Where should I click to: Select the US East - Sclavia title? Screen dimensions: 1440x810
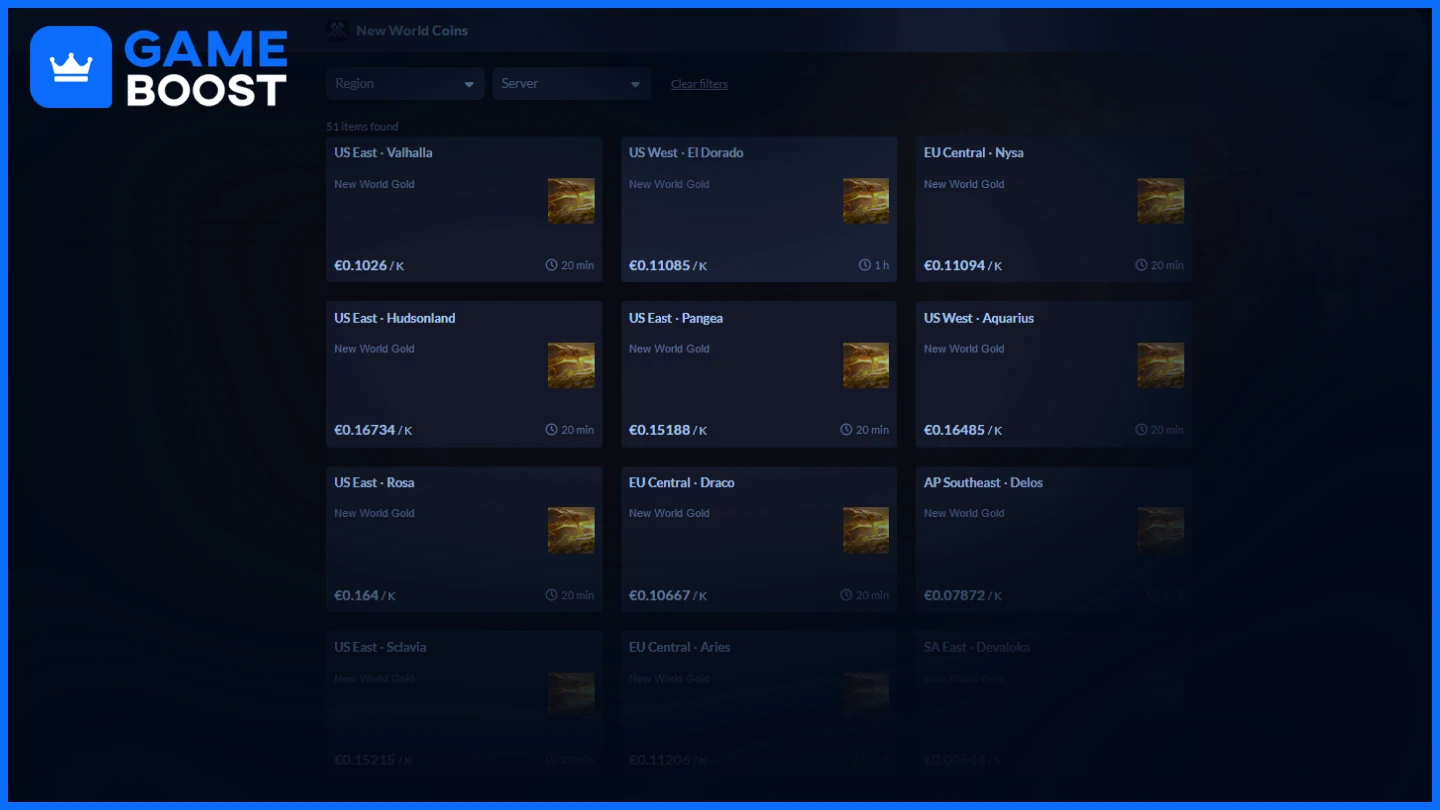pos(380,647)
